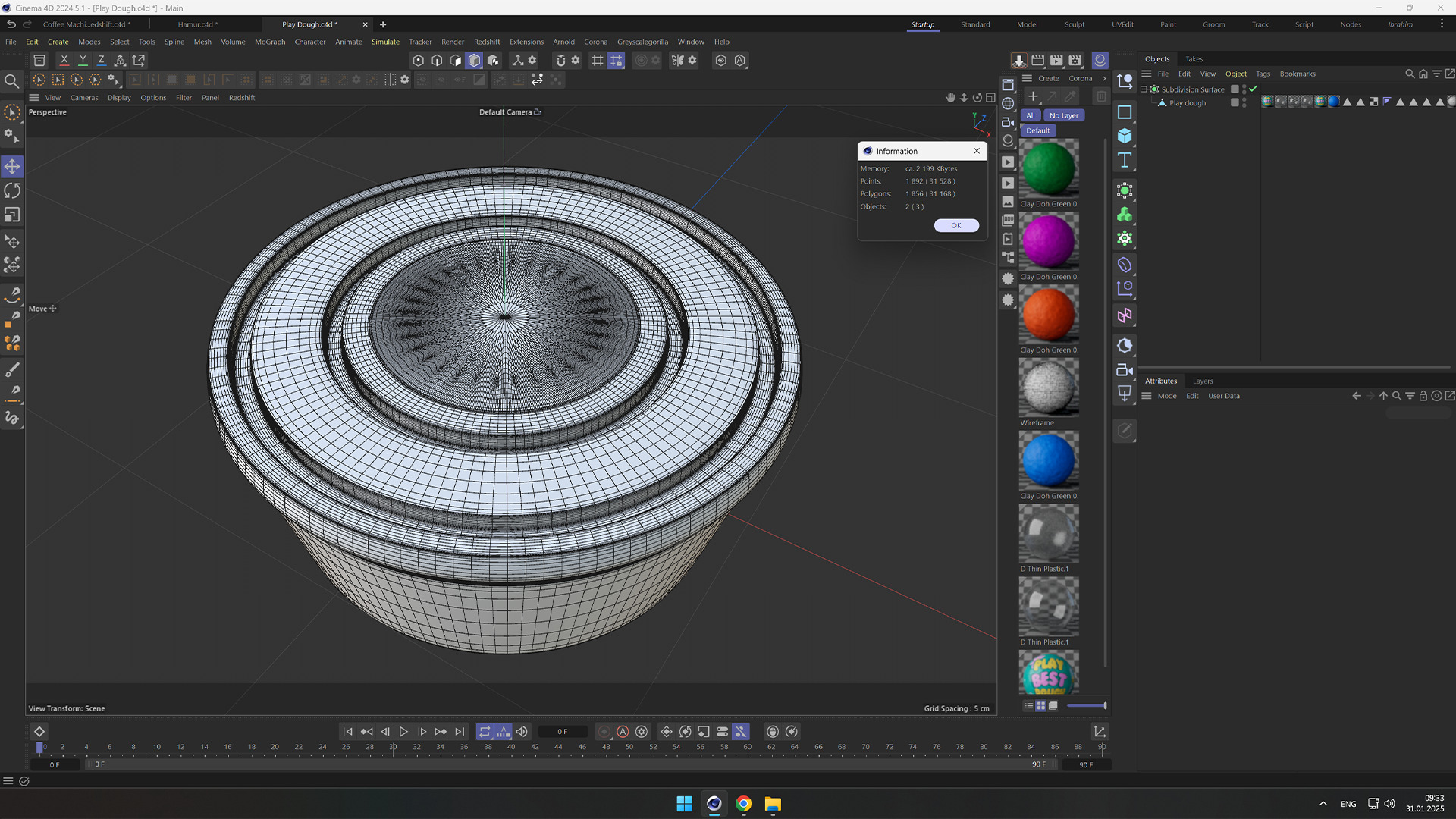Select the Move tool in left toolbar
1456x819 pixels.
12,166
